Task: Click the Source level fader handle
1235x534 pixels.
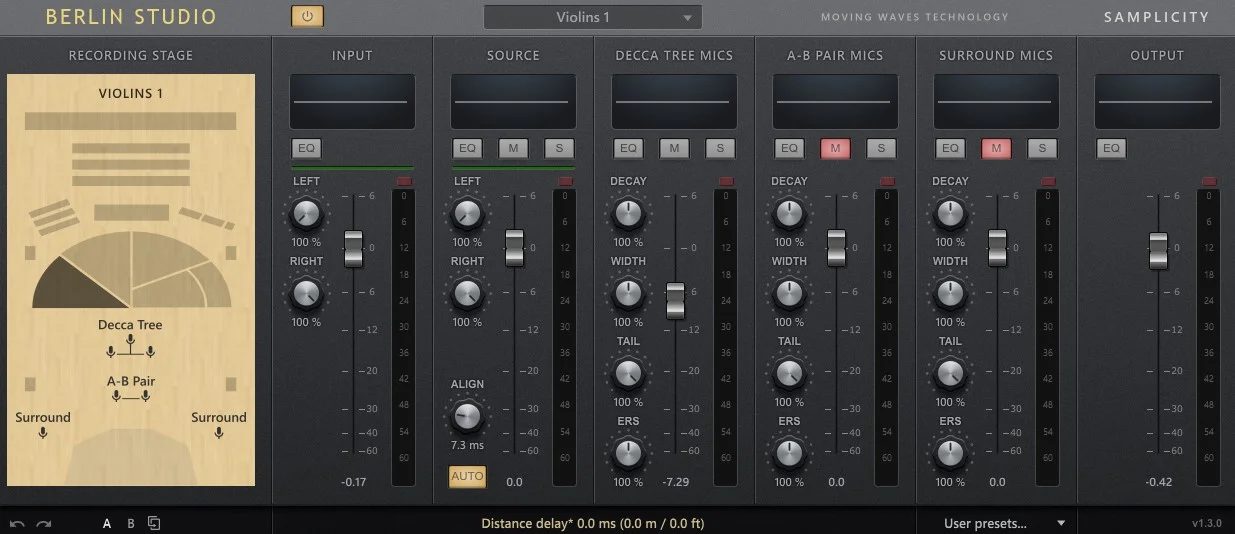Action: click(514, 247)
